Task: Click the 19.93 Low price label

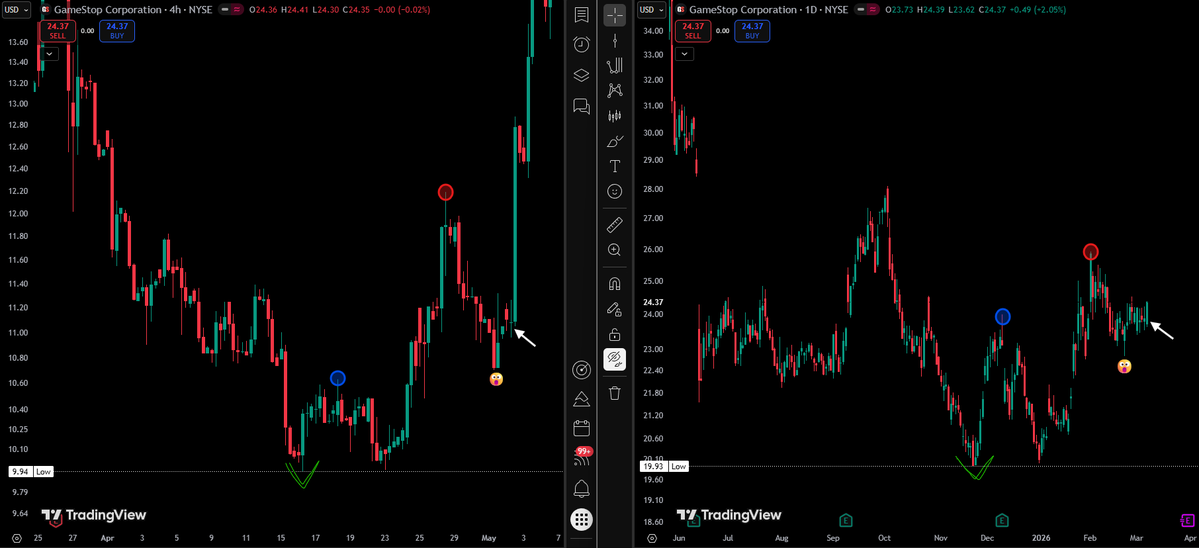Action: coord(664,466)
